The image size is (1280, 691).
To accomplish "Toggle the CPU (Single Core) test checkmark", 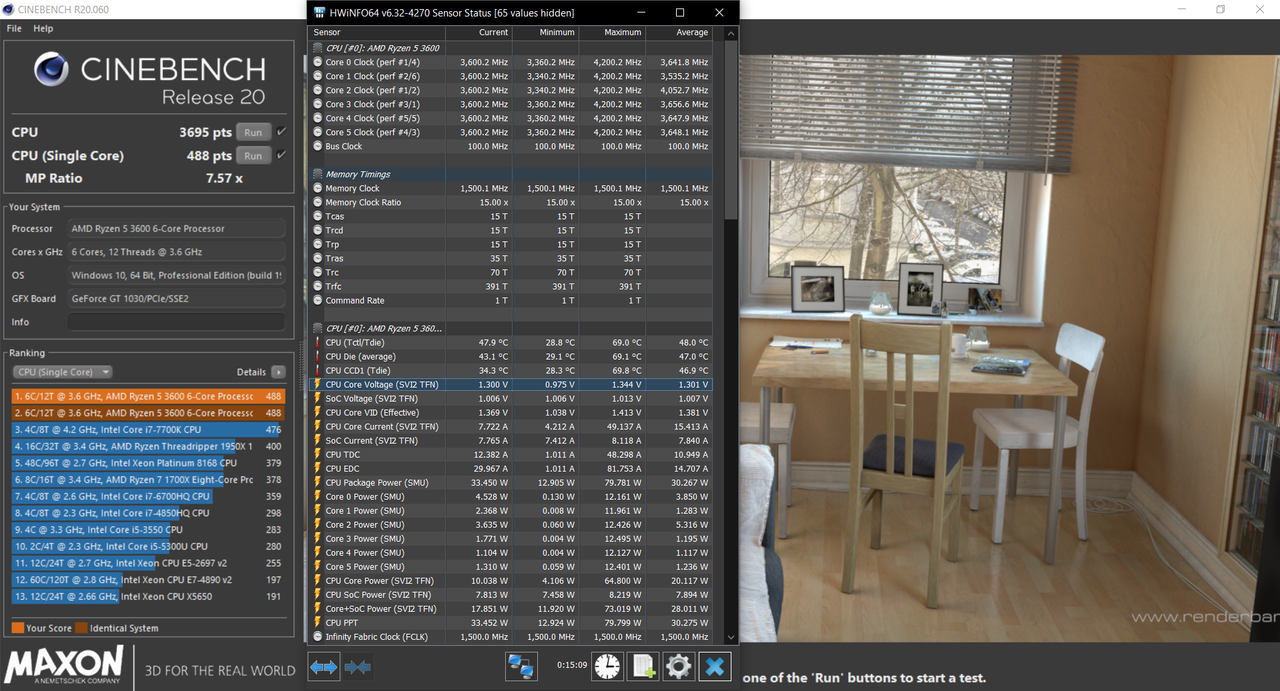I will 281,155.
